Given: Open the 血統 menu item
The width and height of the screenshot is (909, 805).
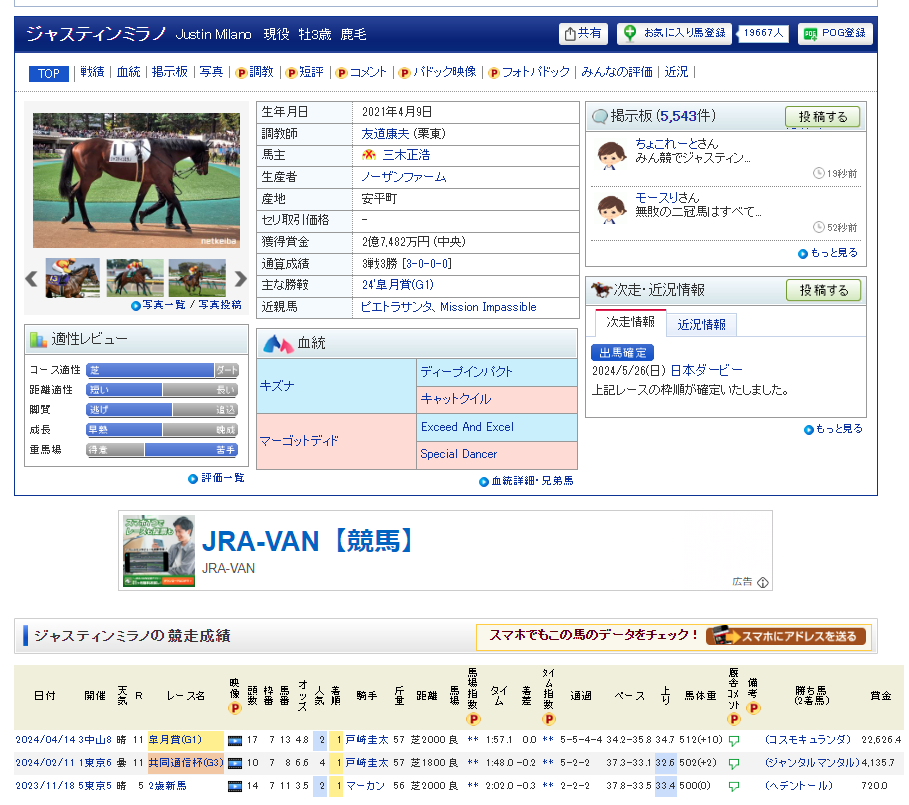Looking at the screenshot, I should (128, 72).
